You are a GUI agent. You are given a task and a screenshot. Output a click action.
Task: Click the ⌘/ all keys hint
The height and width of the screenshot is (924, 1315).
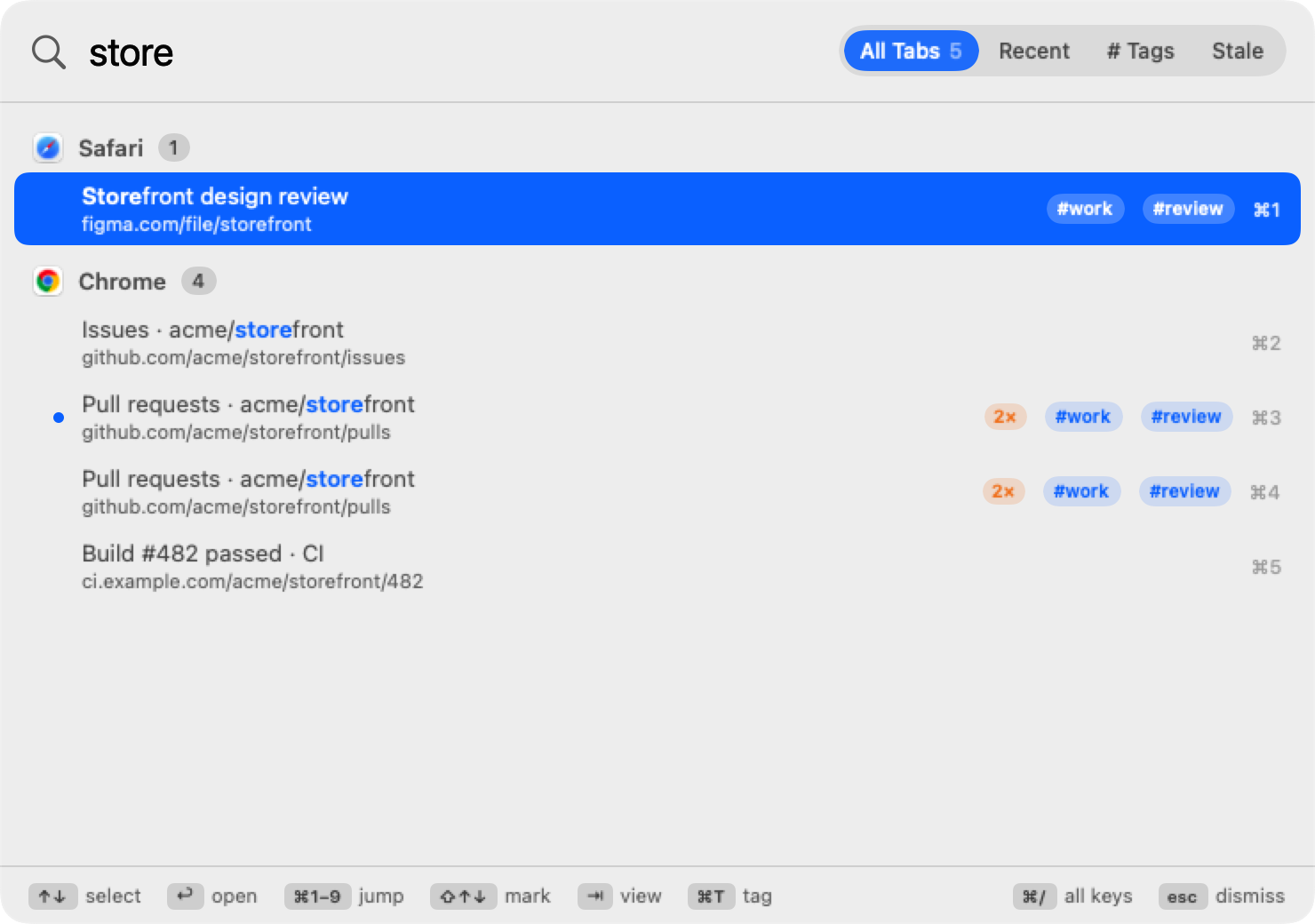click(x=1034, y=896)
